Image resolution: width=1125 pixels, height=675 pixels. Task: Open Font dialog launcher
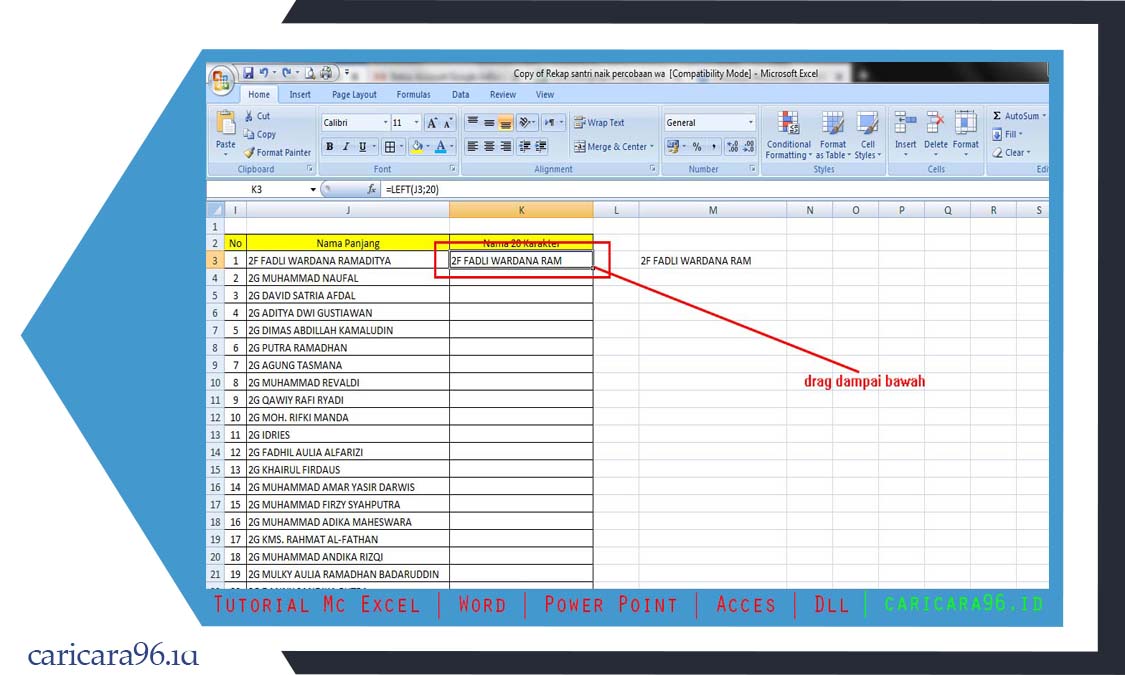click(x=453, y=169)
